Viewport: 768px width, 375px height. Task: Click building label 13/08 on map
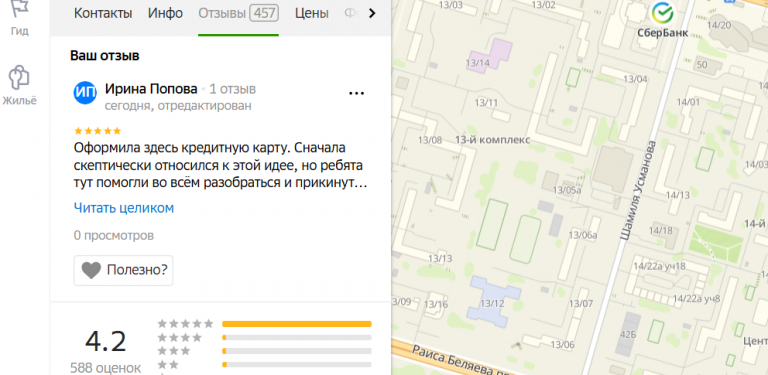coord(430,140)
